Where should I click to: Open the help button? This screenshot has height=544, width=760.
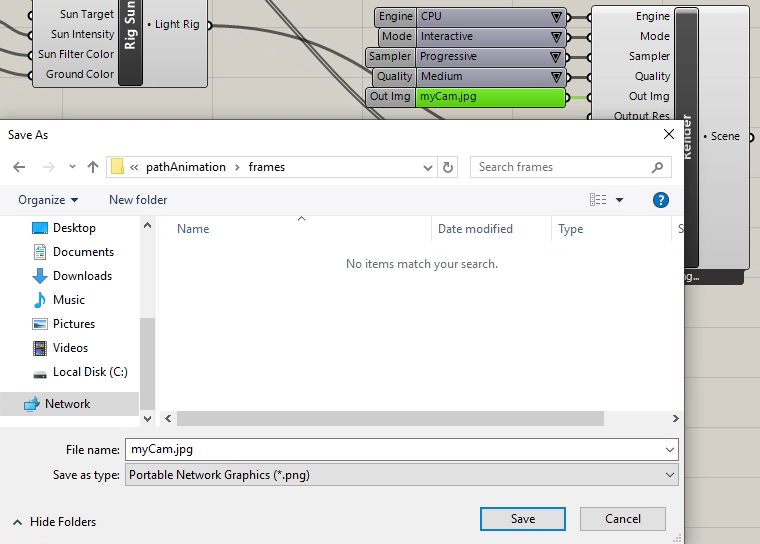coord(661,200)
